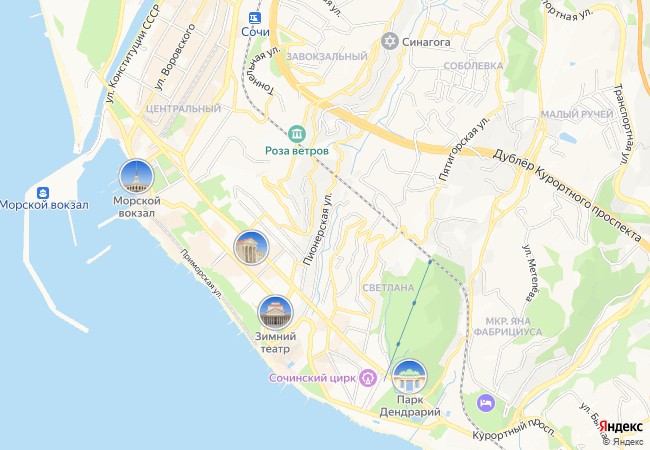Click the purple hotel bed icon
Screen dimensions: 650x450
point(485,402)
